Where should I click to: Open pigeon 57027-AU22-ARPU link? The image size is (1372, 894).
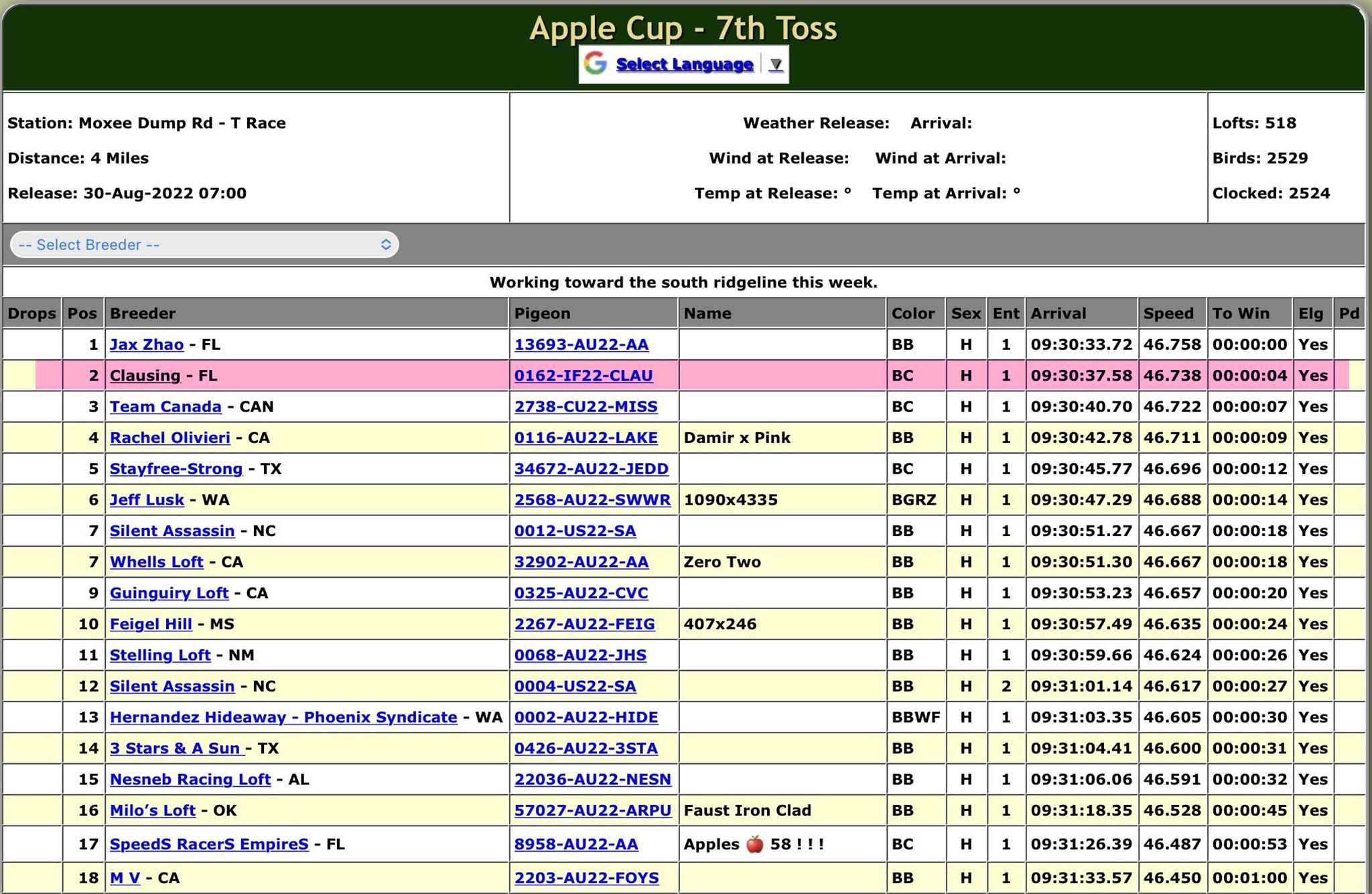tap(592, 810)
